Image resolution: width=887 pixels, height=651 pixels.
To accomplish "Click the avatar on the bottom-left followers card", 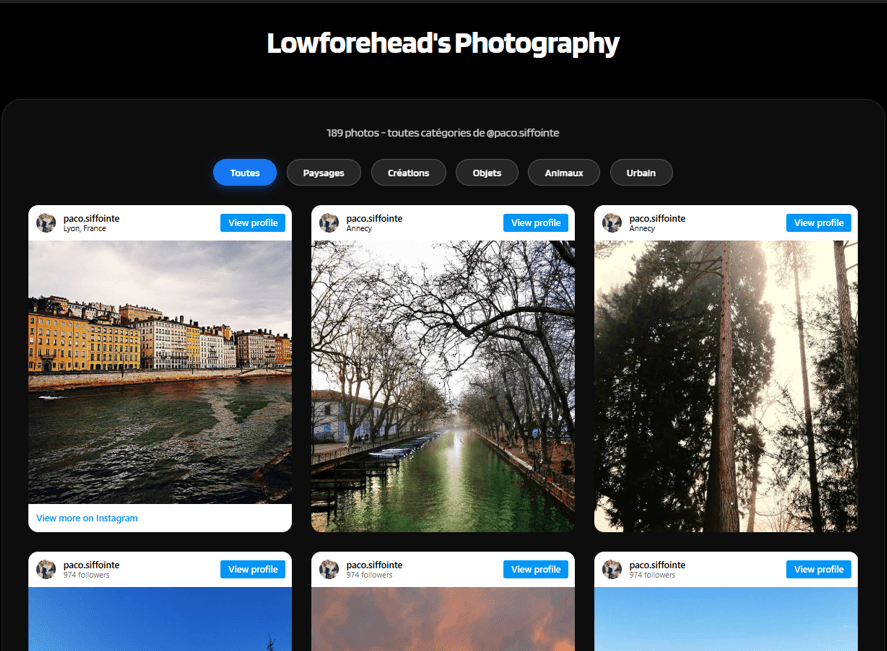I will click(x=46, y=569).
